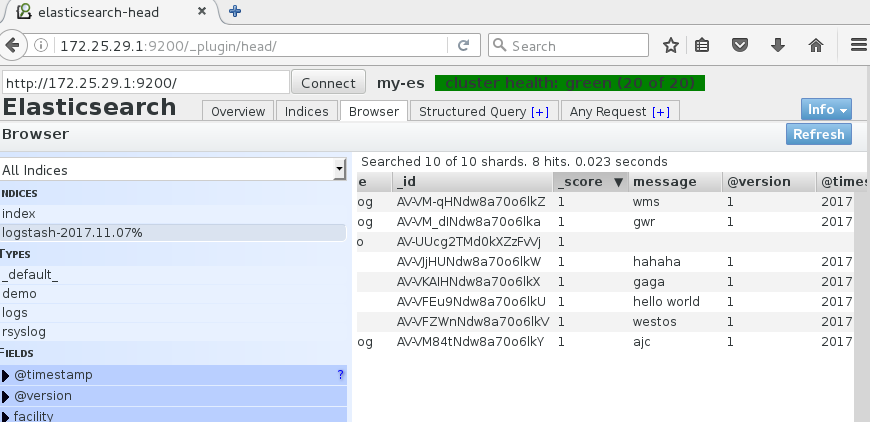Switch to the Indices tab
This screenshot has width=870, height=422.
pyautogui.click(x=306, y=111)
